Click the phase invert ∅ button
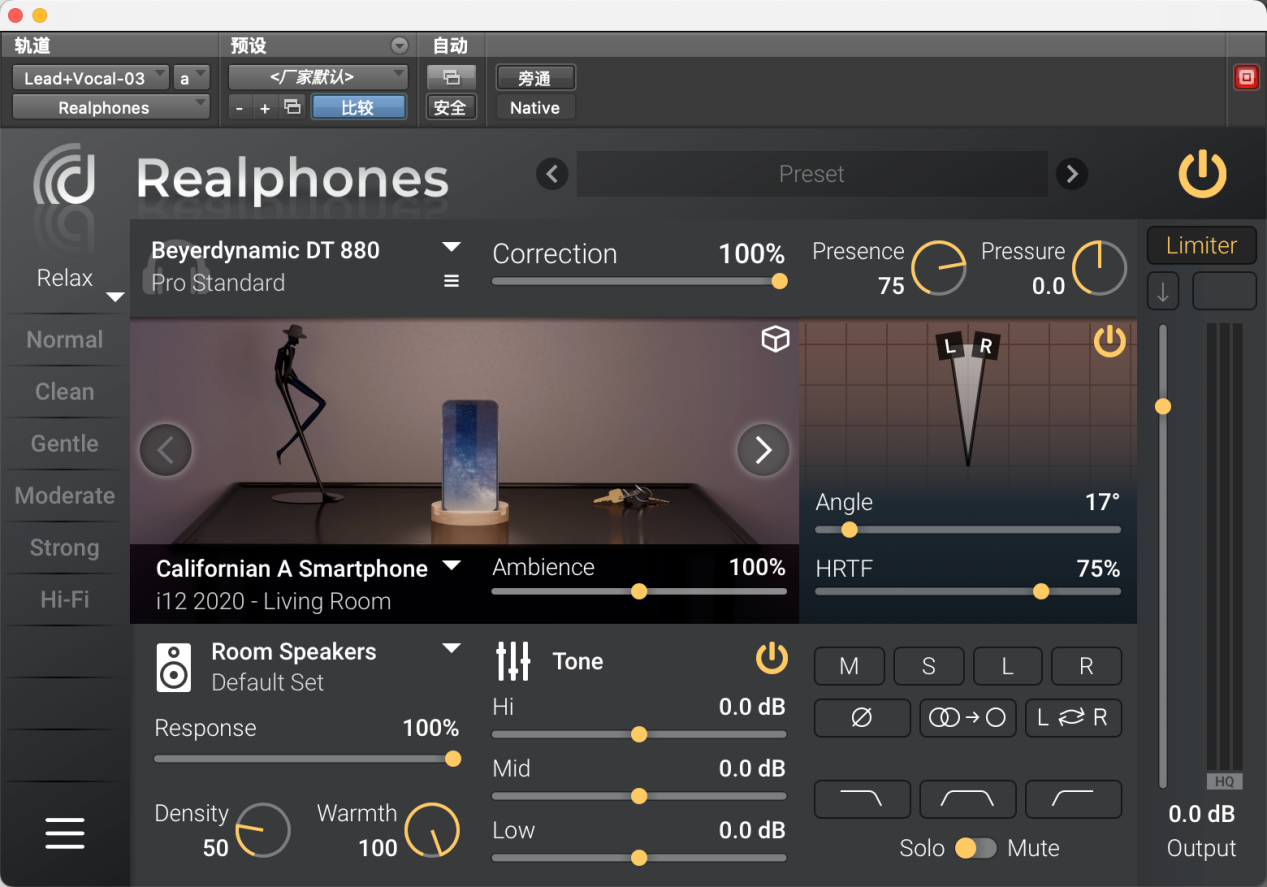Viewport: 1267px width, 887px height. (862, 718)
